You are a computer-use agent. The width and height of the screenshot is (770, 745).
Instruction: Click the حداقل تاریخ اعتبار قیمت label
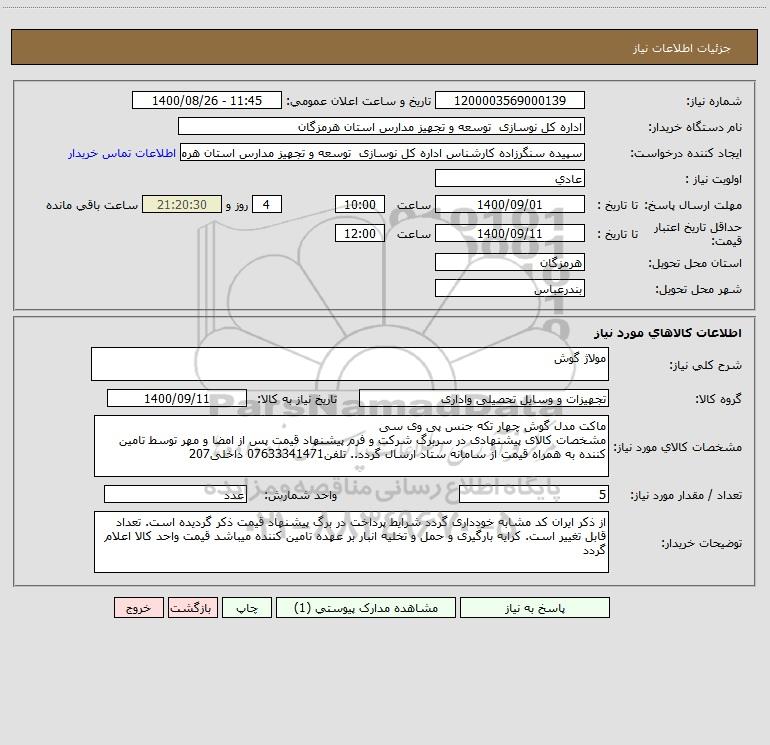pos(698,234)
